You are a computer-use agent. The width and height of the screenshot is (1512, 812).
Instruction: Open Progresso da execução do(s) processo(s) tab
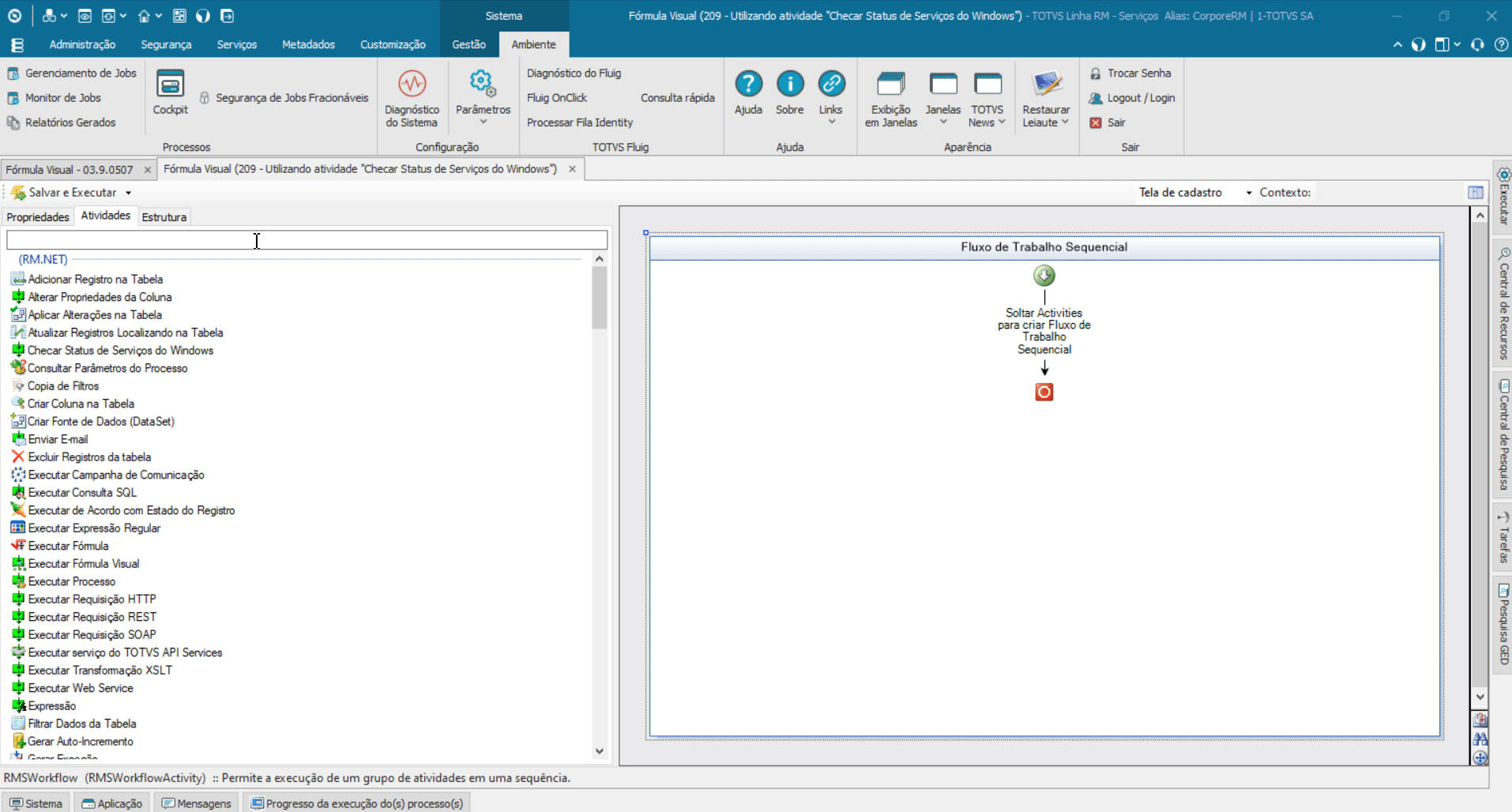point(357,803)
